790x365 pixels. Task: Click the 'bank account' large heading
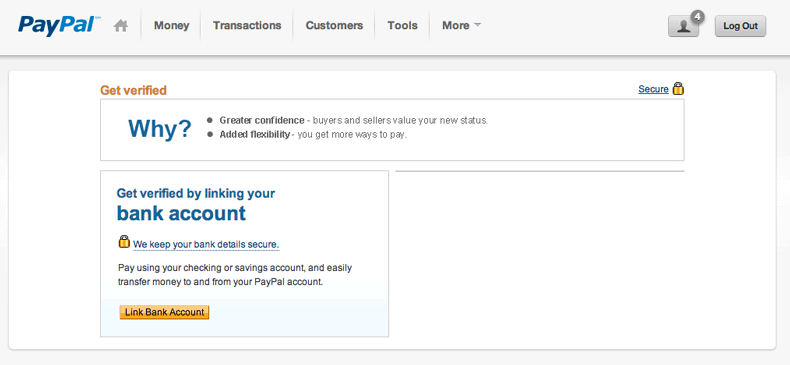coord(181,213)
